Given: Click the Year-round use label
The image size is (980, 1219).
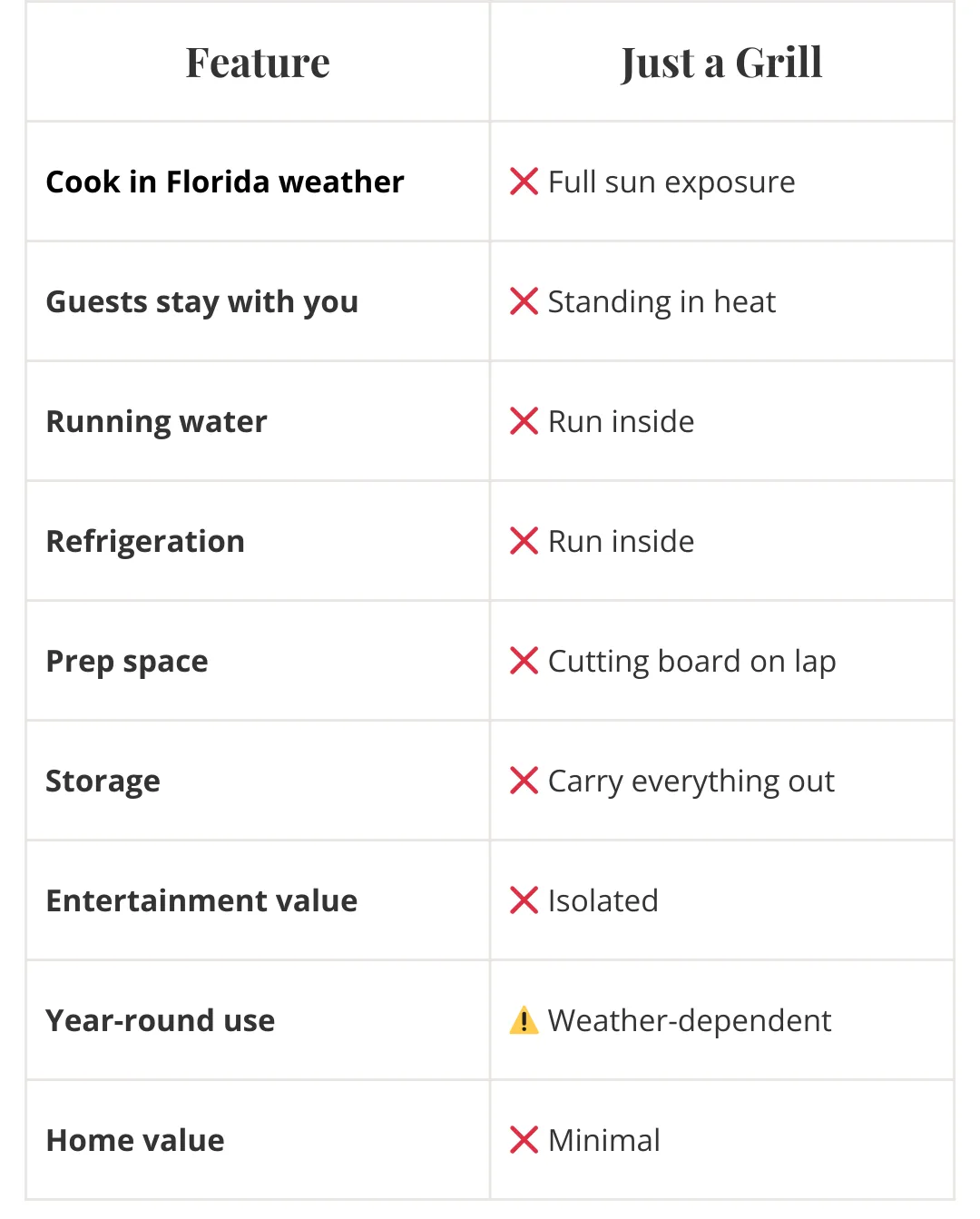Looking at the screenshot, I should pos(161,1021).
